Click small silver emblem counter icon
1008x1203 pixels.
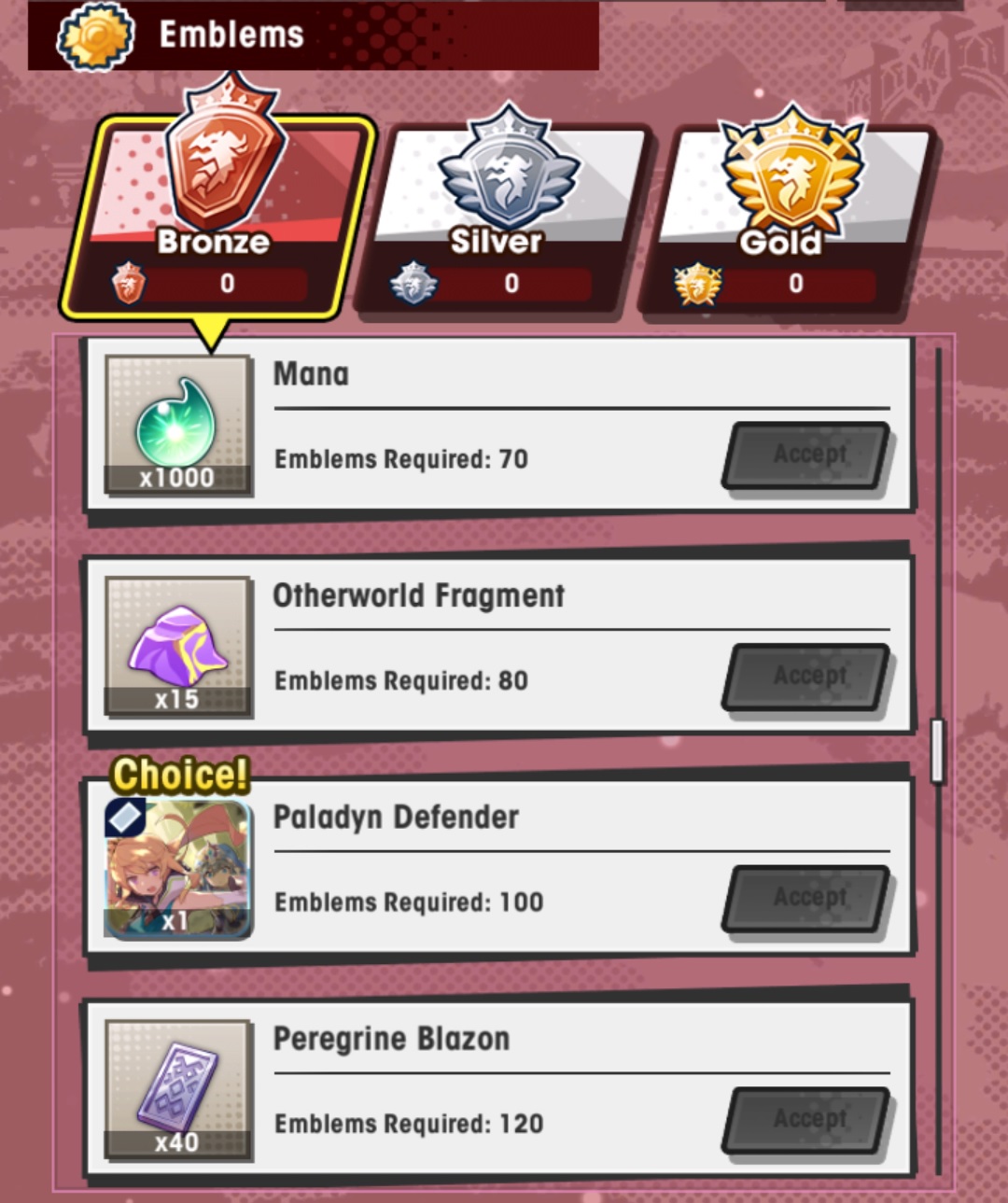coord(413,283)
